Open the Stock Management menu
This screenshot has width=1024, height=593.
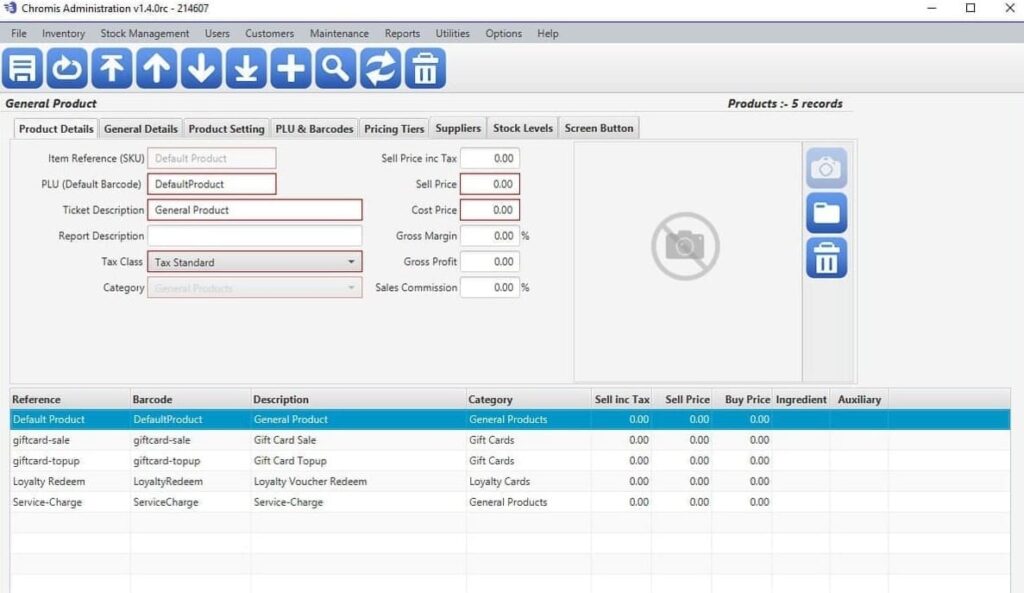(x=143, y=33)
